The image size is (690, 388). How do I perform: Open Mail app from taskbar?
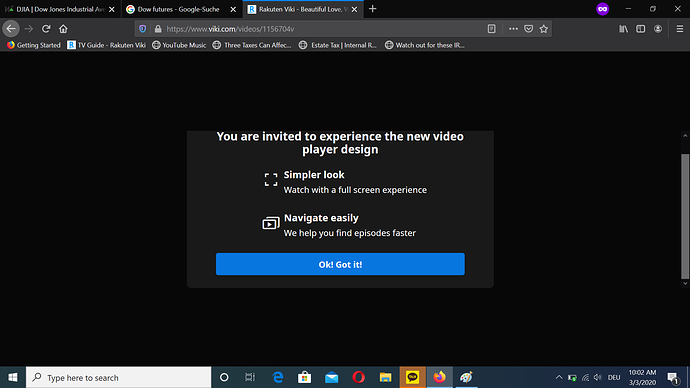(331, 377)
